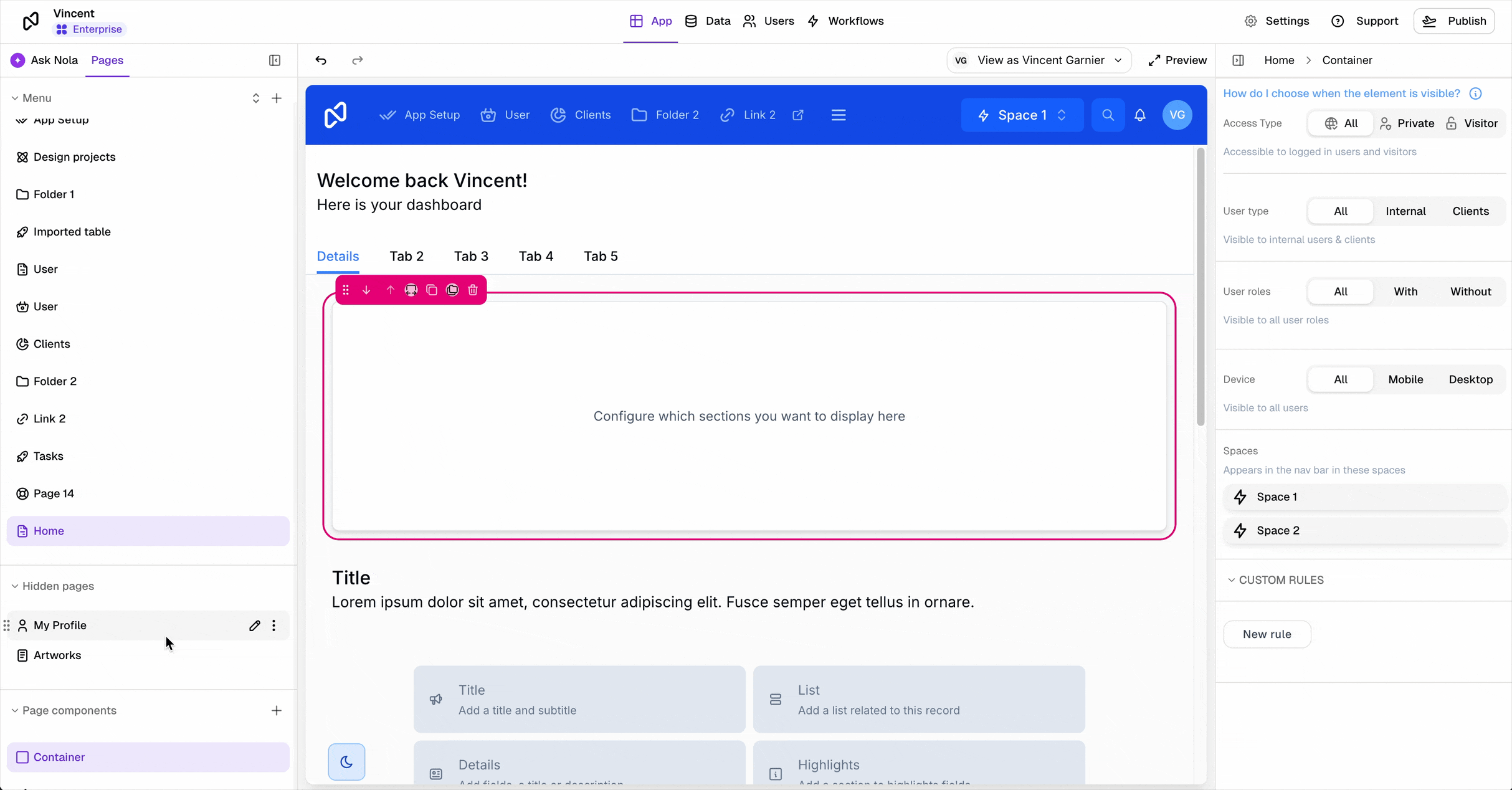Click the search icon in the blue navbar

point(1108,115)
